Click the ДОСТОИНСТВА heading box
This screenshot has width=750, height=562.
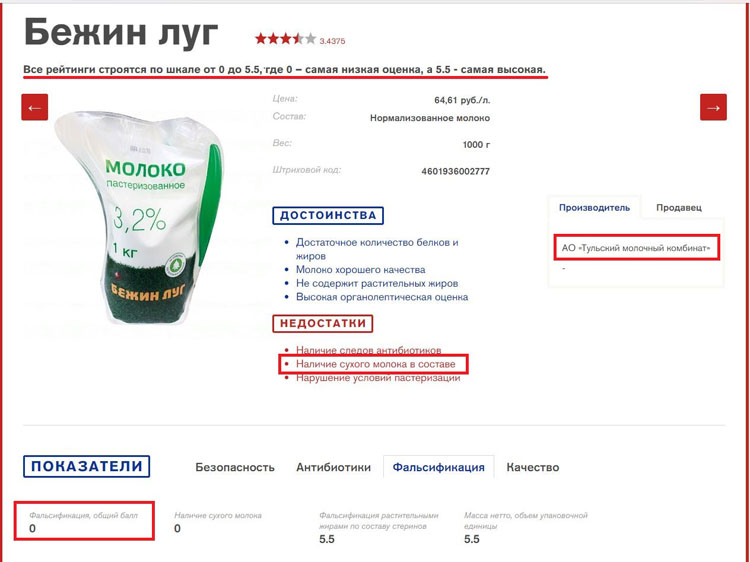click(x=328, y=216)
